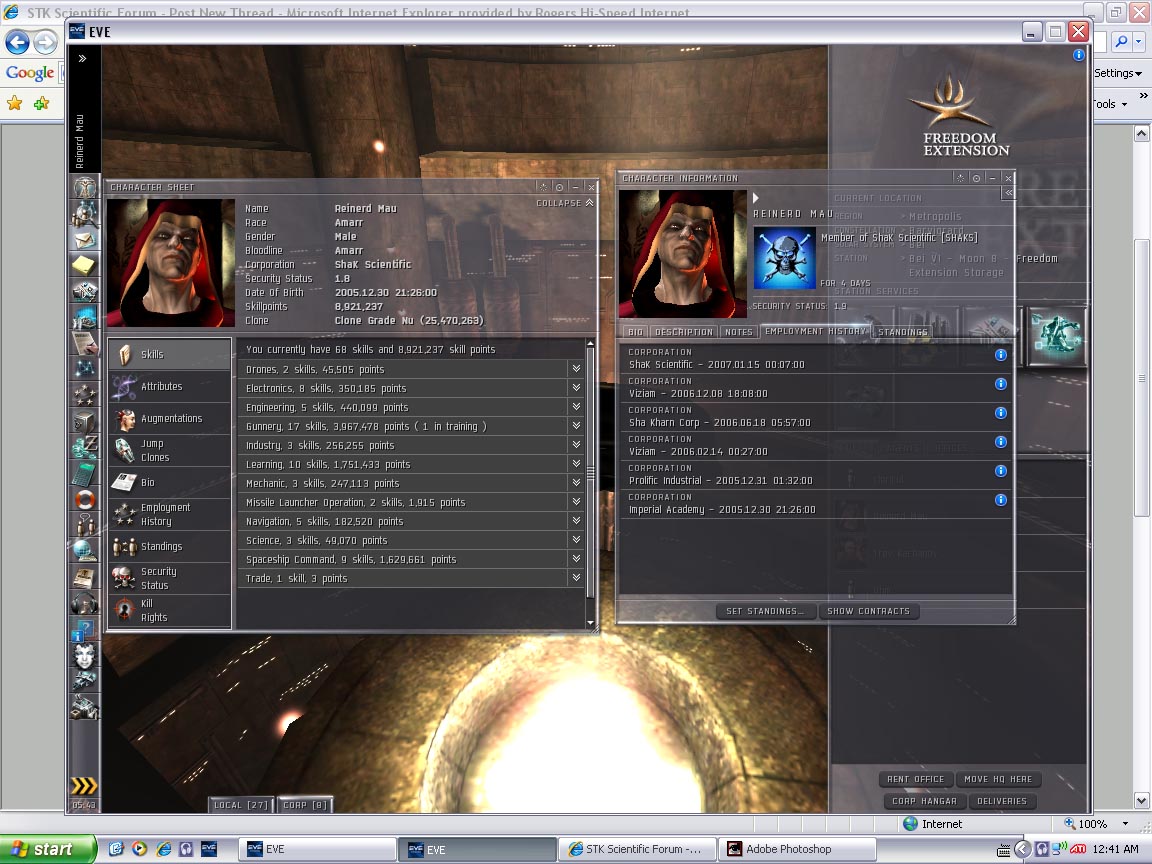This screenshot has width=1152, height=864.
Task: Click the Google toolbar logo
Action: [x=29, y=73]
